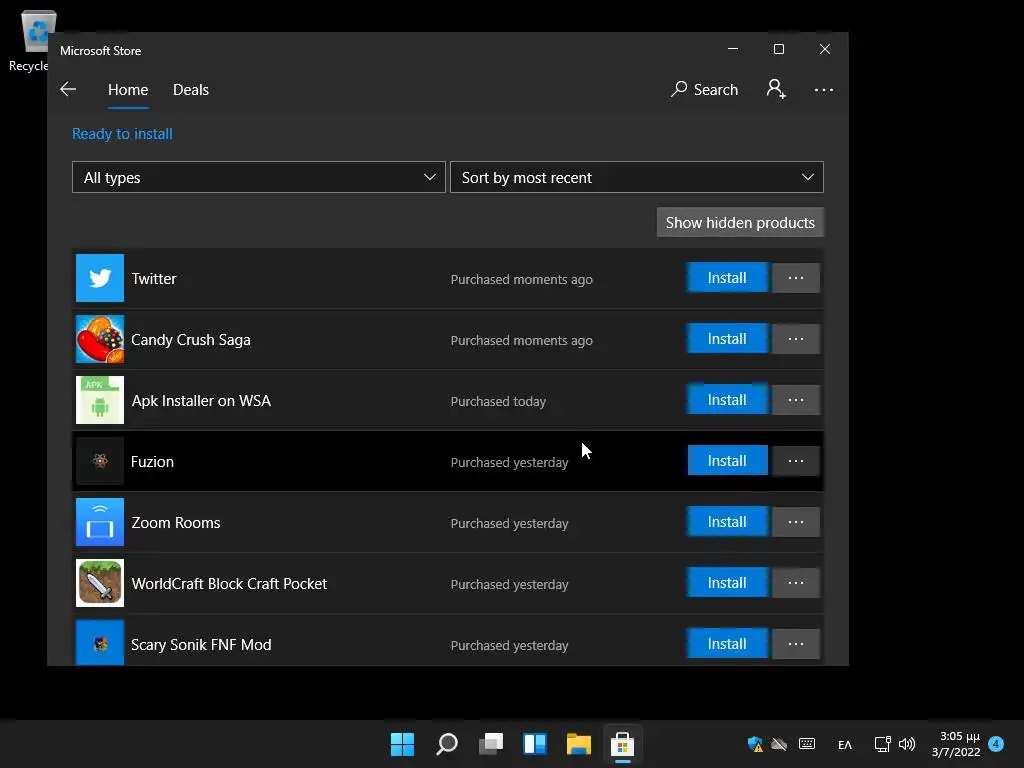Install Zoom Rooms

coord(727,522)
